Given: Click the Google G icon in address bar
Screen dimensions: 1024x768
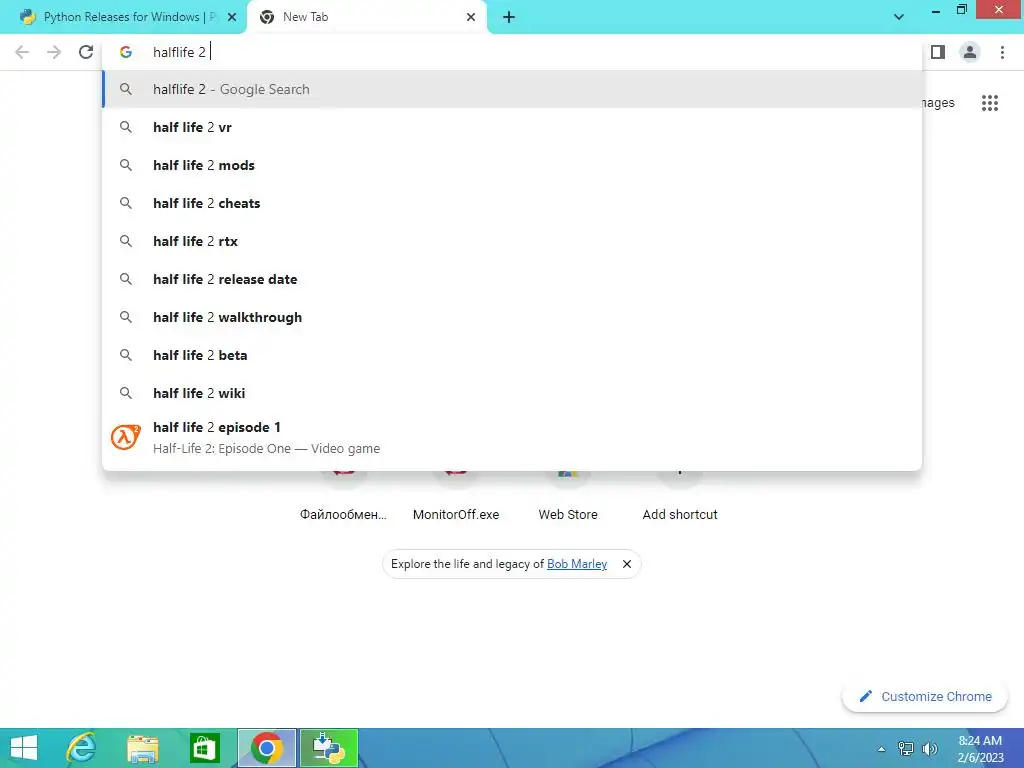Looking at the screenshot, I should tap(125, 52).
